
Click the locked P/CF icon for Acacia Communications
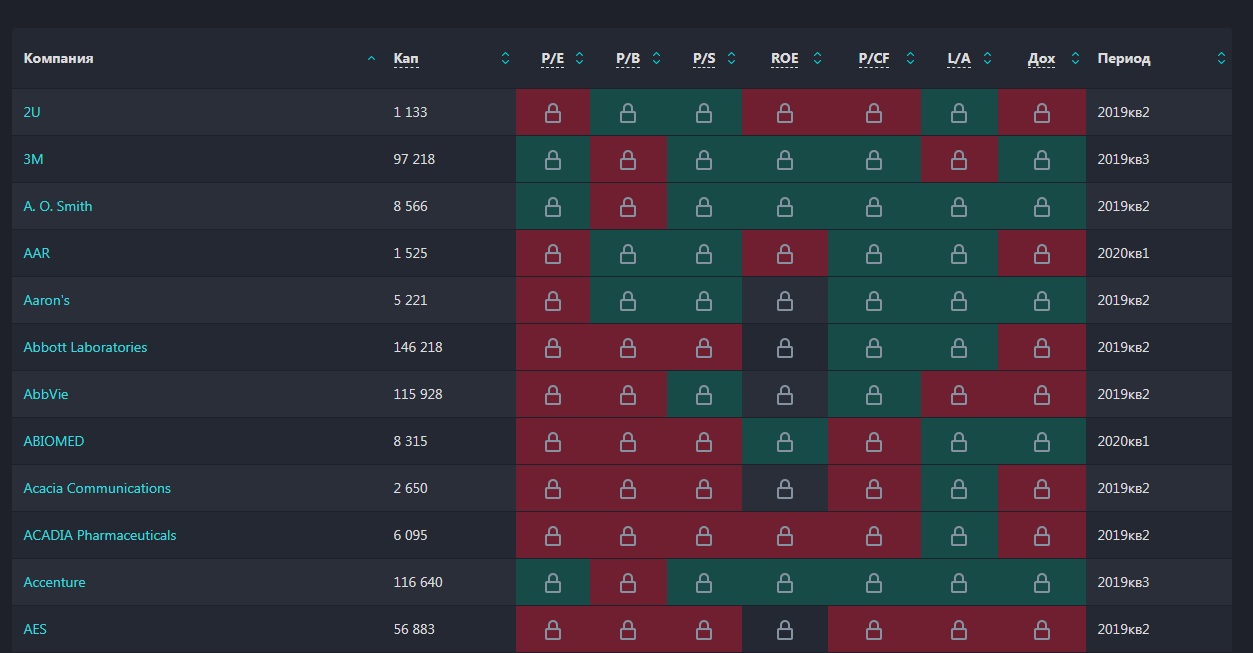click(874, 489)
